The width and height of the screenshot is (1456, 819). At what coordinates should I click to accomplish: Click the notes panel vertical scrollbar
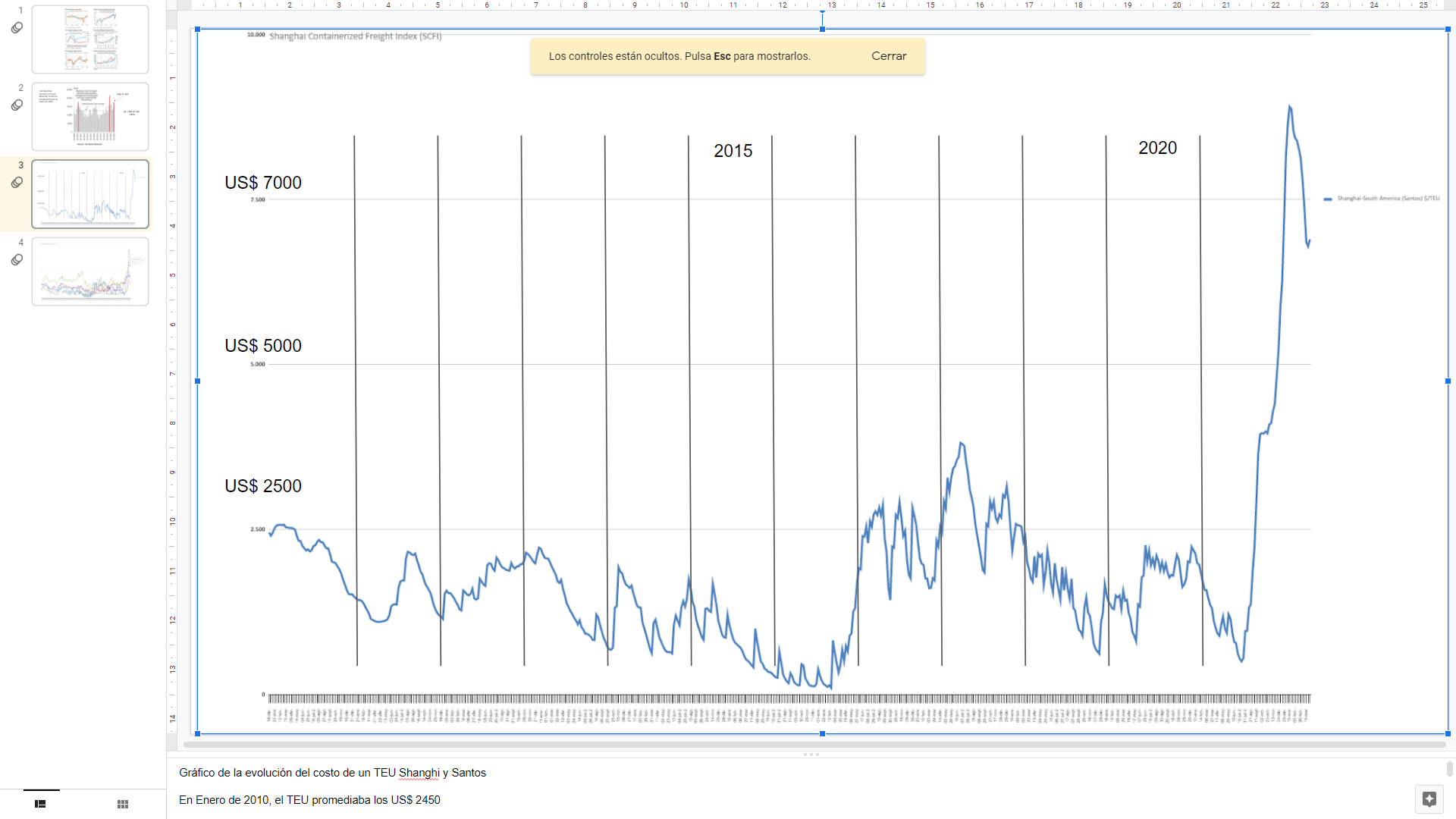[x=1450, y=770]
